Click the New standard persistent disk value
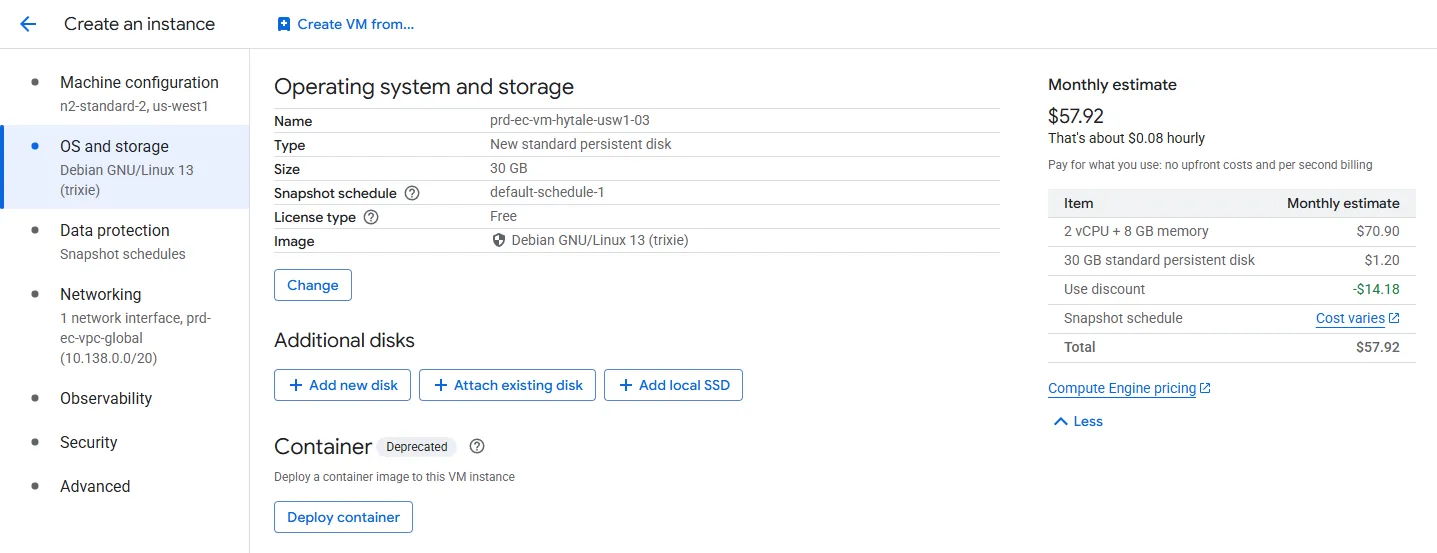 click(581, 144)
